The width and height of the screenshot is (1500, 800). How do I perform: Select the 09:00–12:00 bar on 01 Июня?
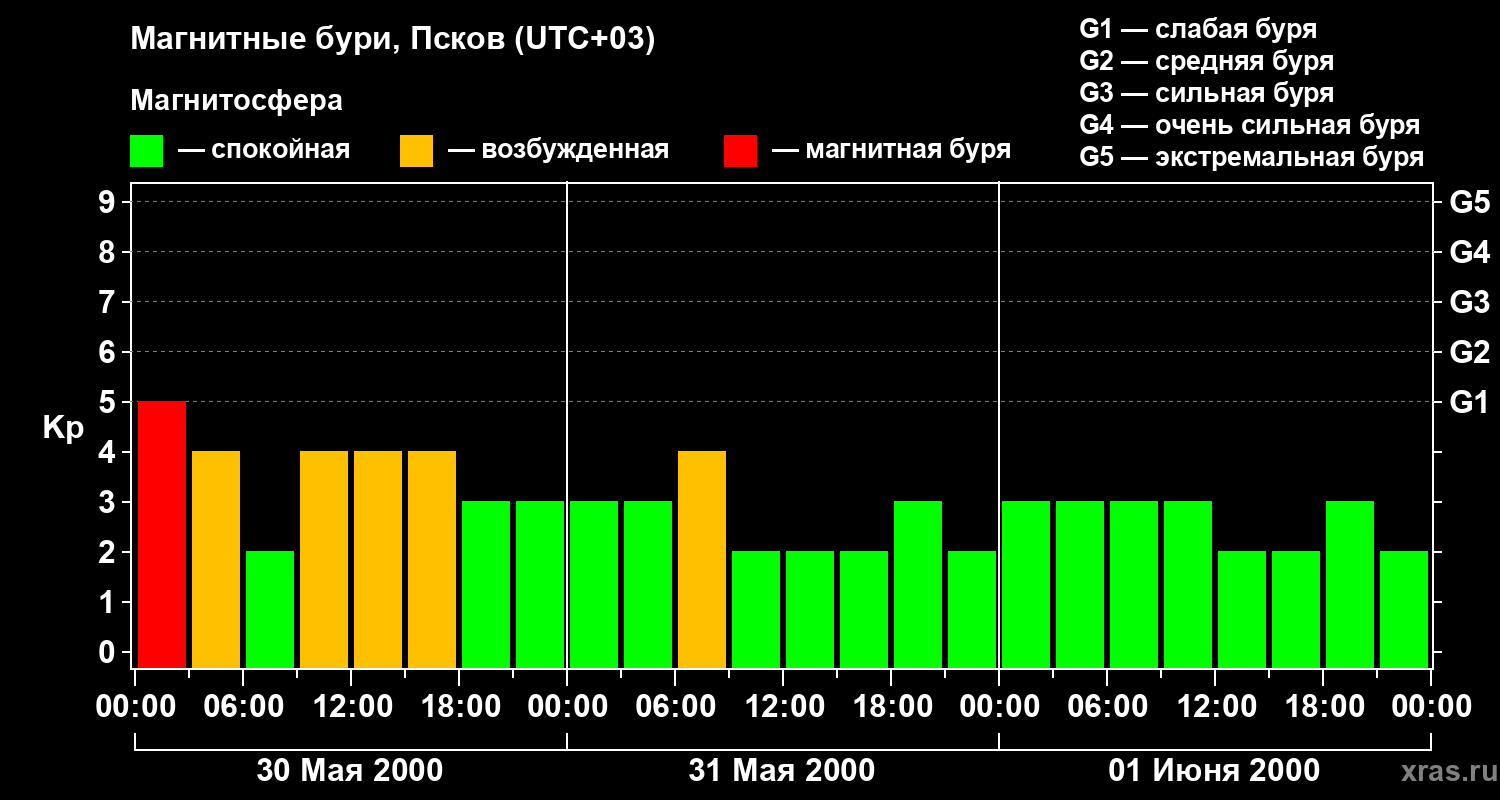tap(1188, 584)
